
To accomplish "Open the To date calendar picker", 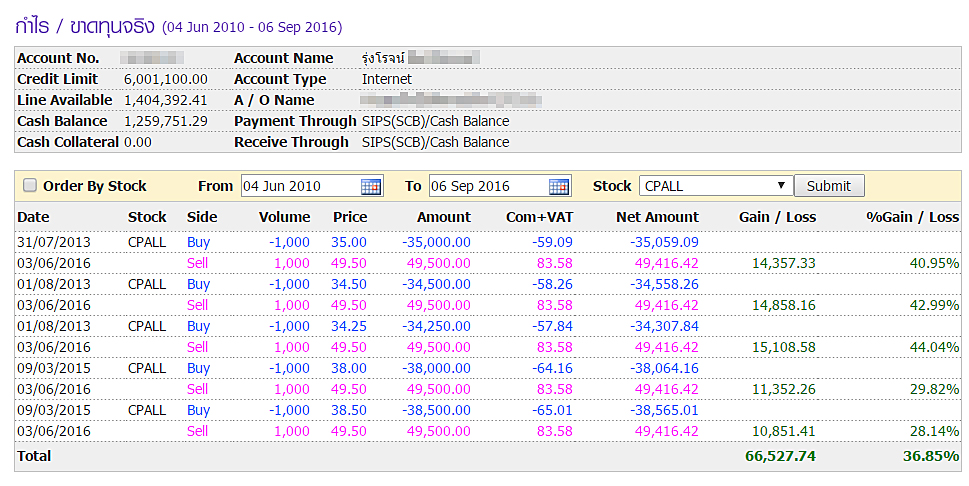I will [x=559, y=186].
